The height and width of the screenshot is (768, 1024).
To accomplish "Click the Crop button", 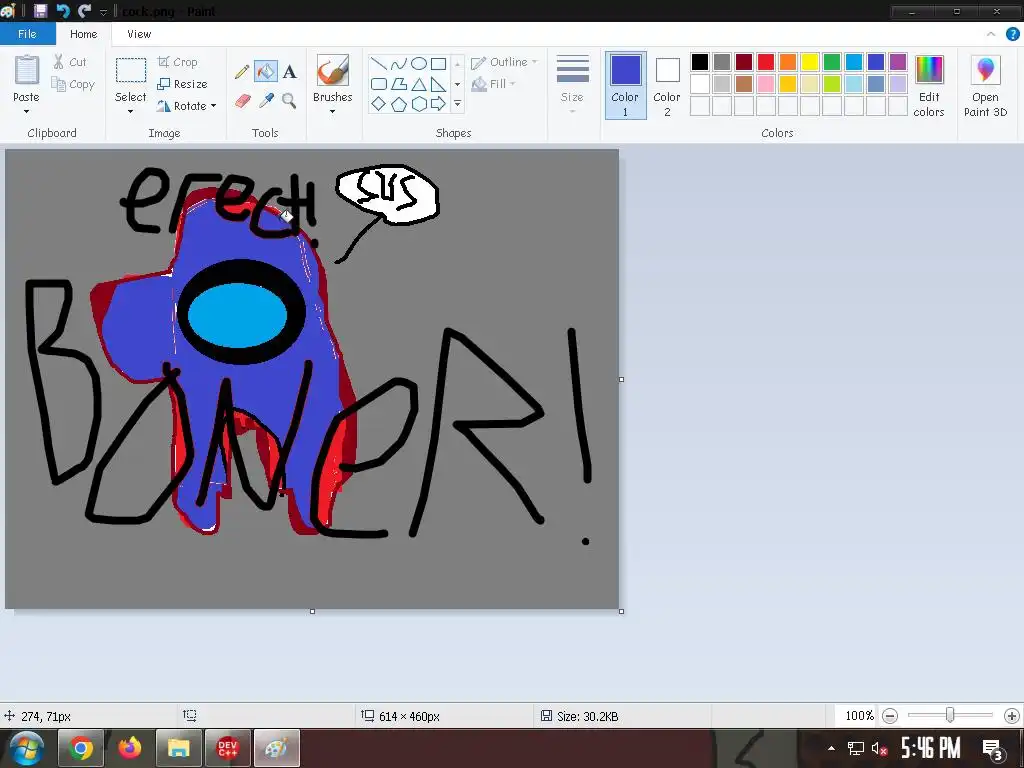I will click(x=177, y=62).
